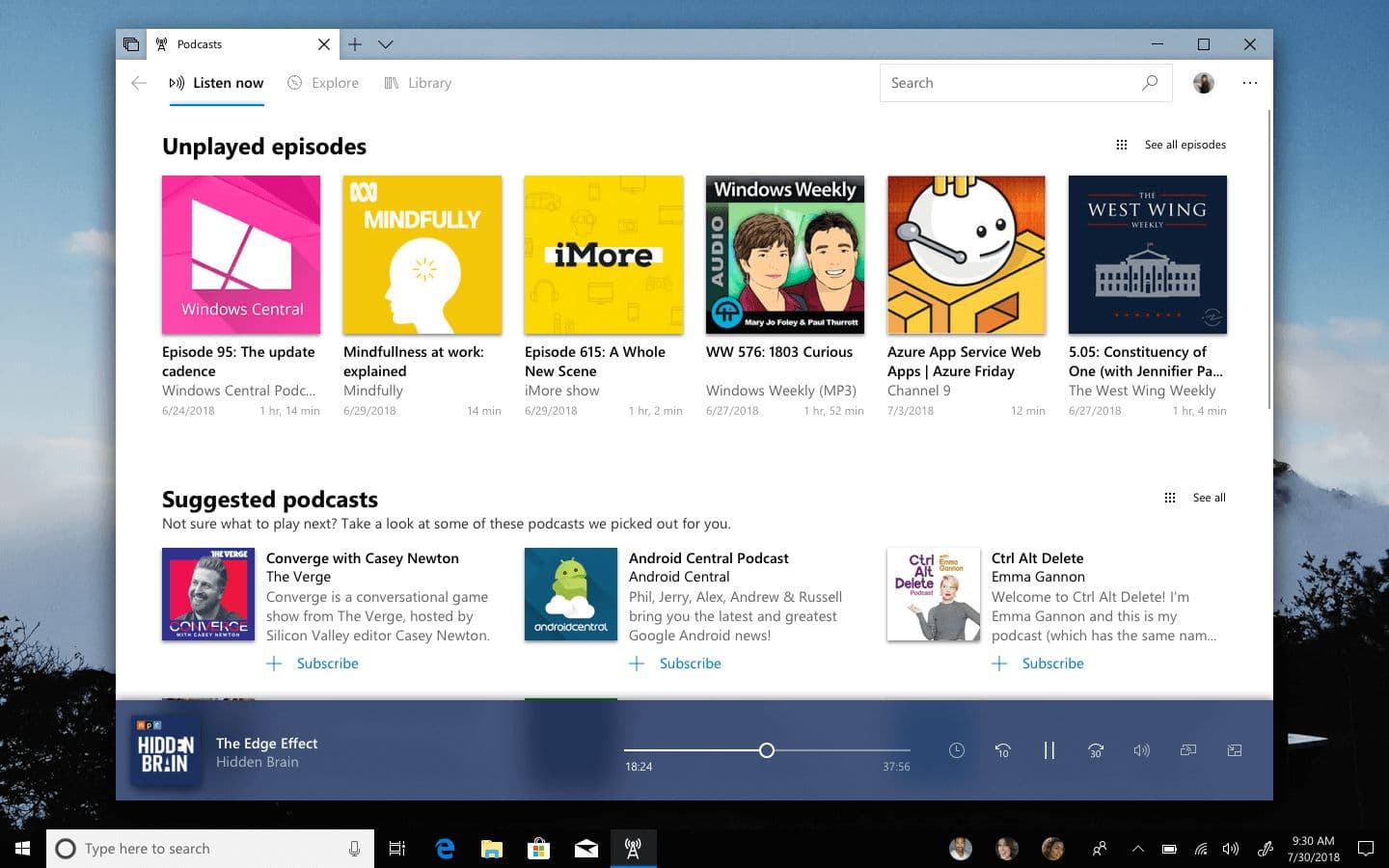Click 'Episode 615: A Whole New Scene'
This screenshot has height=868, width=1389.
[595, 362]
